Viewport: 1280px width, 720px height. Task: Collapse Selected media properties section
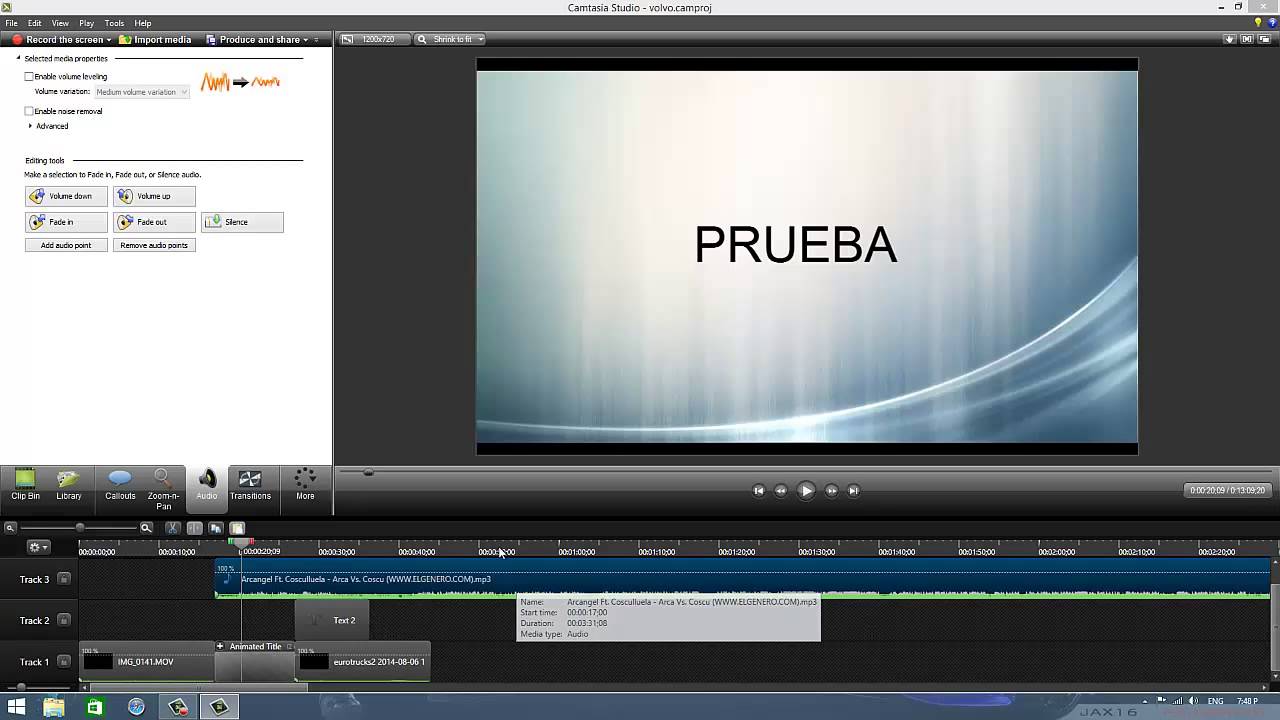coord(18,58)
